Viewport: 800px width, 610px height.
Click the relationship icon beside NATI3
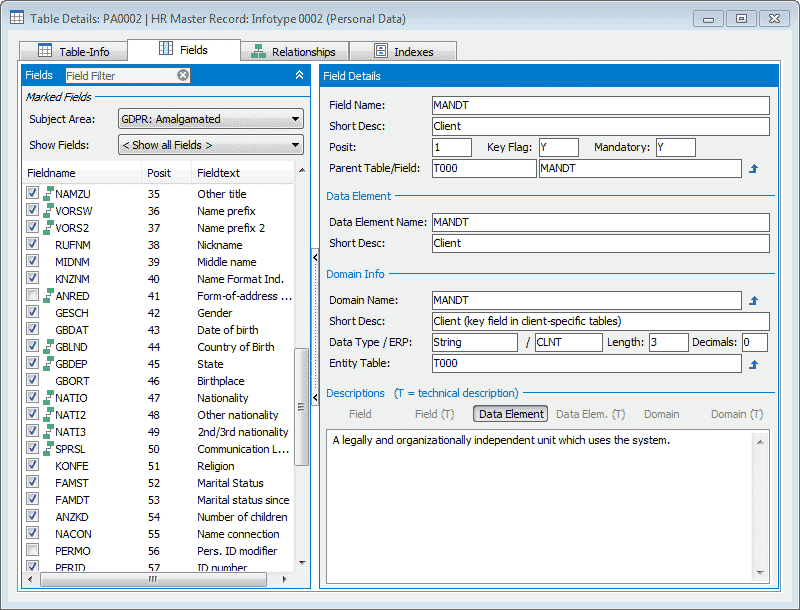tap(48, 431)
